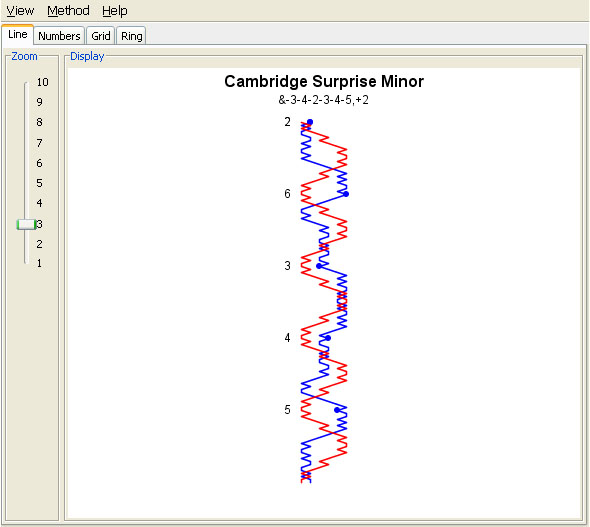Screen dimensions: 590x527
Task: Click the Cambridge Surprise Minor title
Action: [324, 81]
